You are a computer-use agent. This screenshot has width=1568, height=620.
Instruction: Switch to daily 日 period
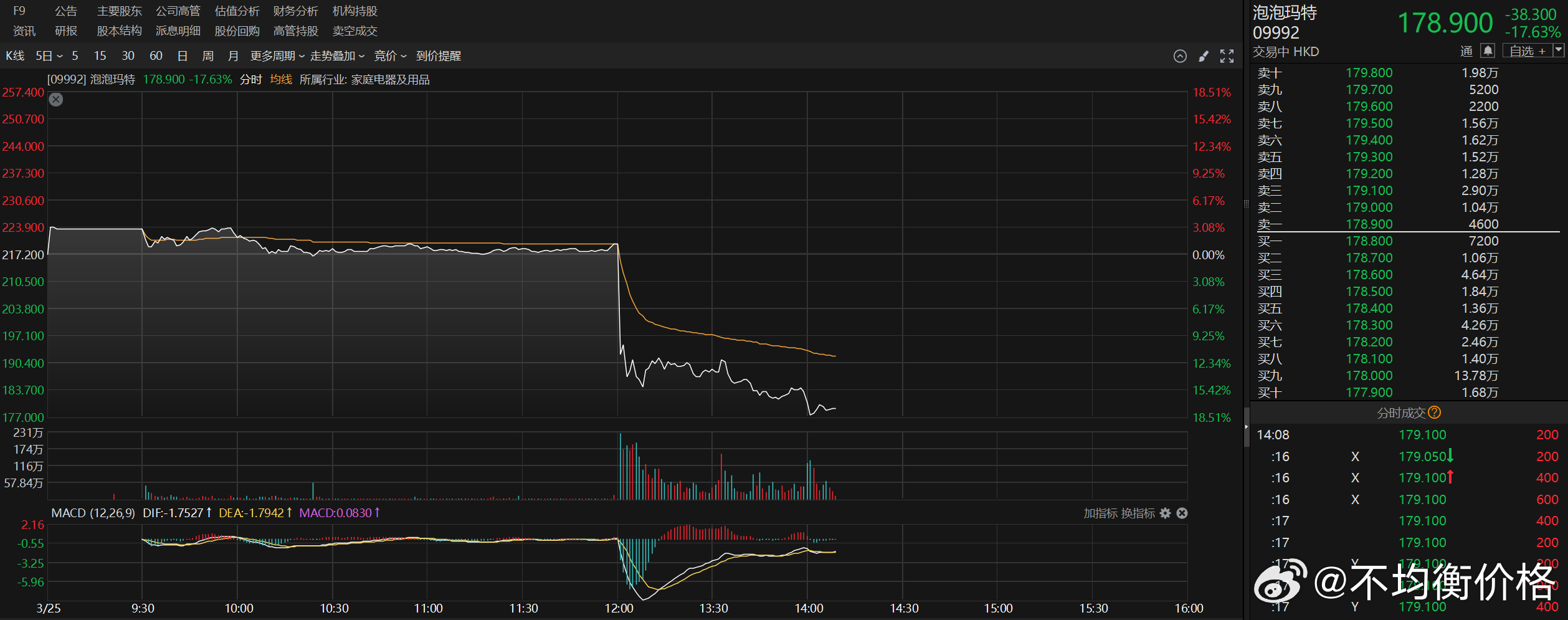[x=183, y=56]
